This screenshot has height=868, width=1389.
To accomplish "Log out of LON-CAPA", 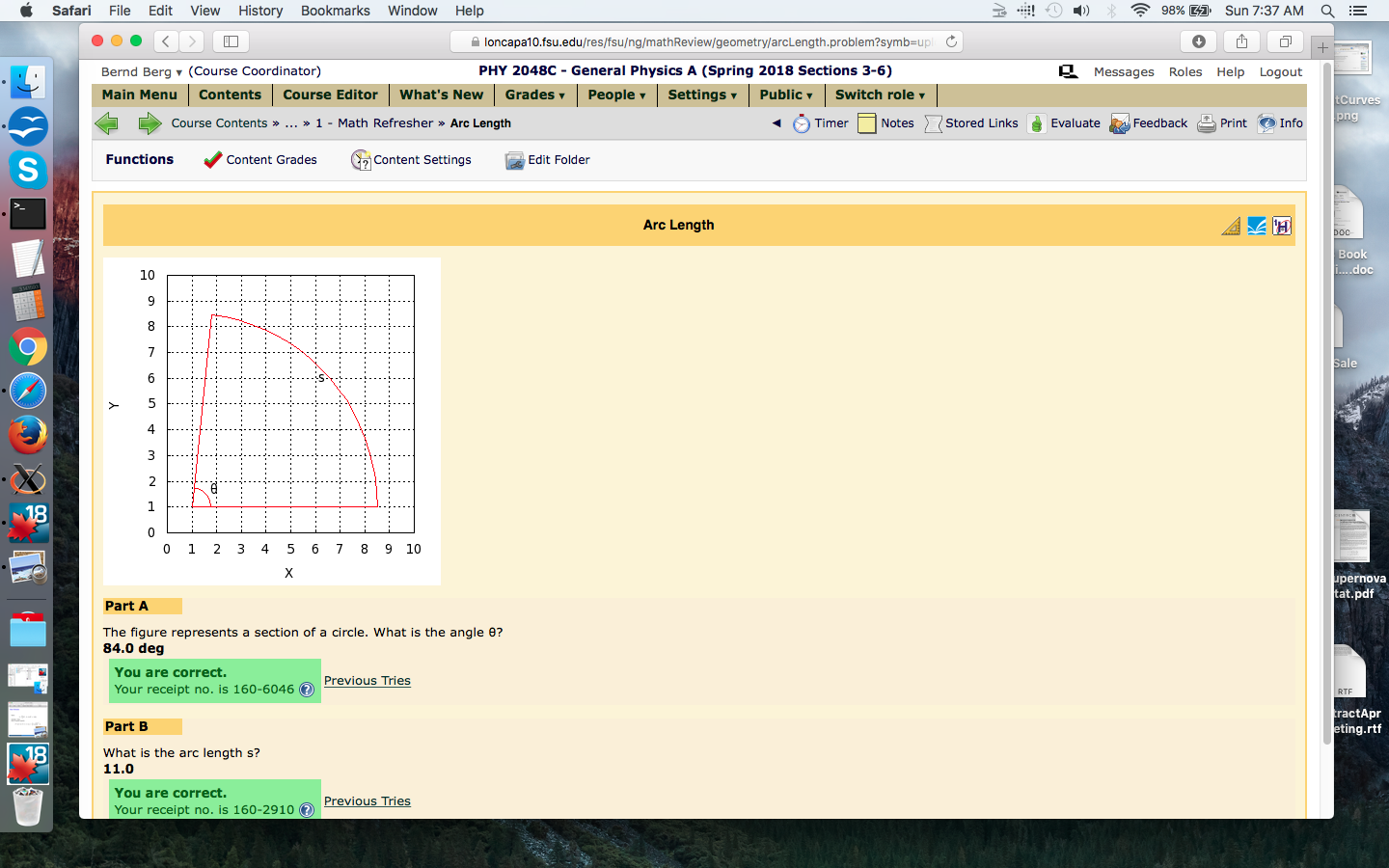I will pyautogui.click(x=1281, y=71).
